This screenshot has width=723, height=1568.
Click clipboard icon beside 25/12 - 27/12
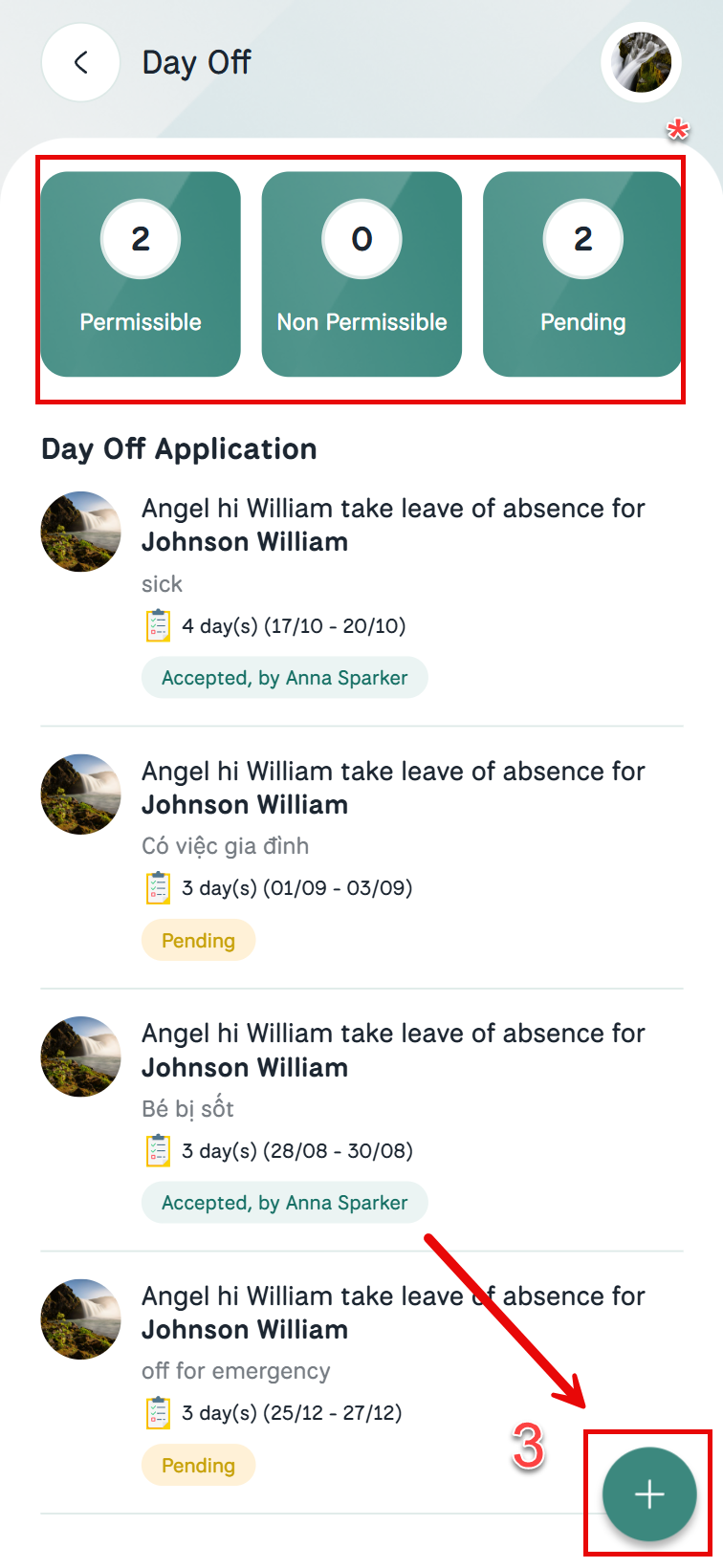tap(158, 1412)
